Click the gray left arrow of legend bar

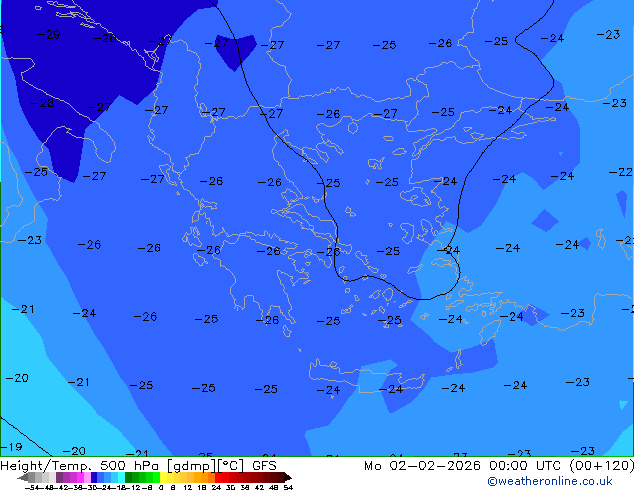click(23, 477)
